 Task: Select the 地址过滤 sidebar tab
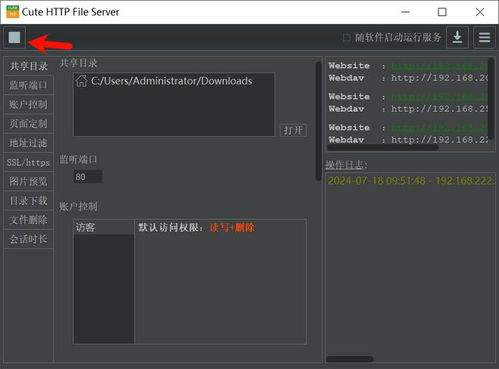click(28, 143)
